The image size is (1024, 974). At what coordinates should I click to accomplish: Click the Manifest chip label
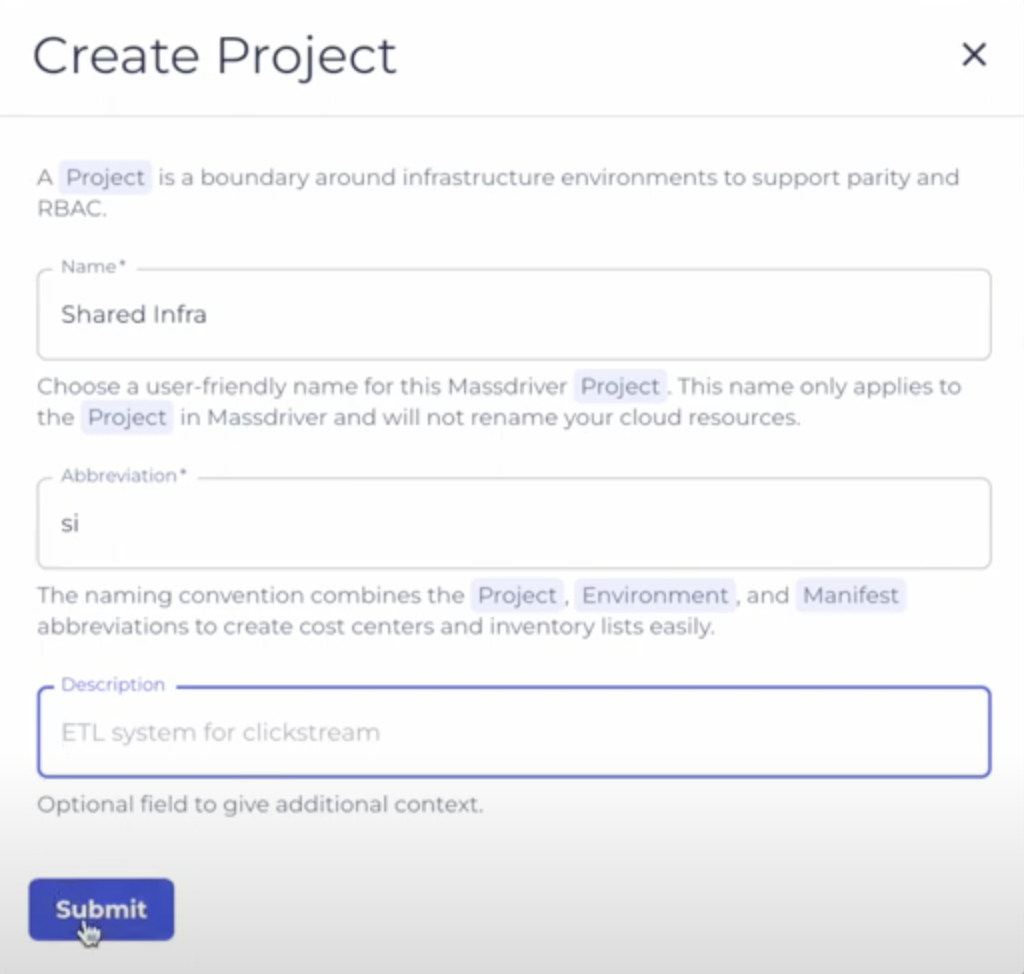pos(851,595)
